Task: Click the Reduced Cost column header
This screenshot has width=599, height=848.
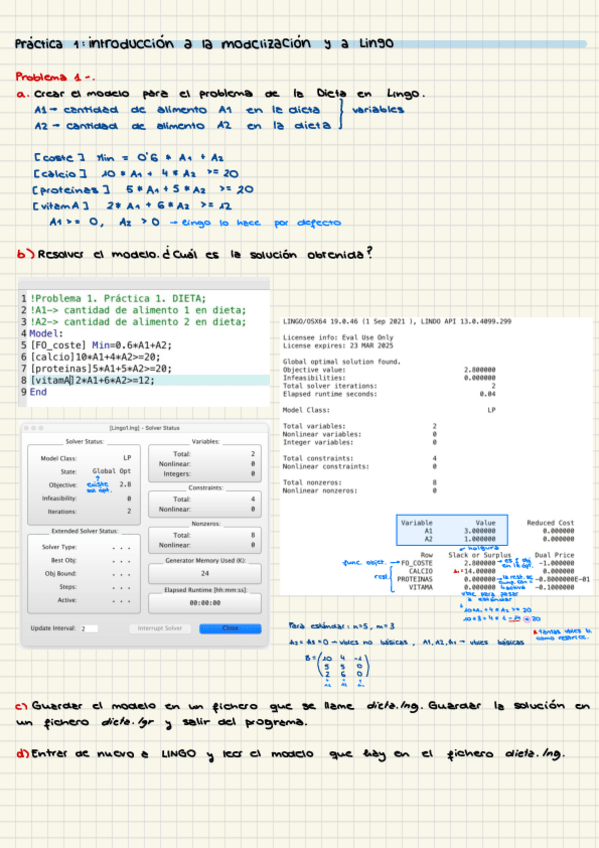Action: click(550, 523)
